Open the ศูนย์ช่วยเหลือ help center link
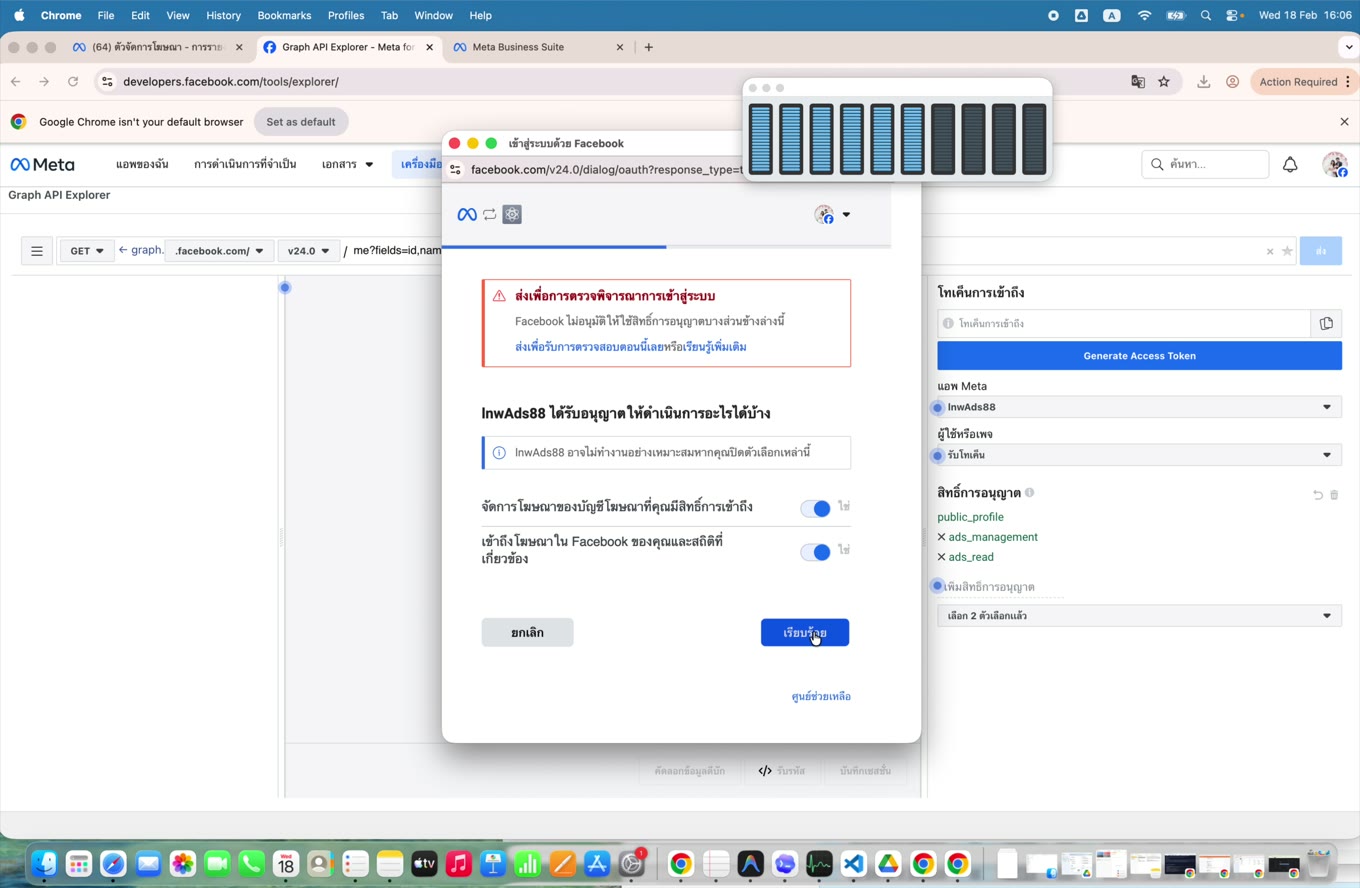Viewport: 1360px width, 888px height. pos(821,696)
